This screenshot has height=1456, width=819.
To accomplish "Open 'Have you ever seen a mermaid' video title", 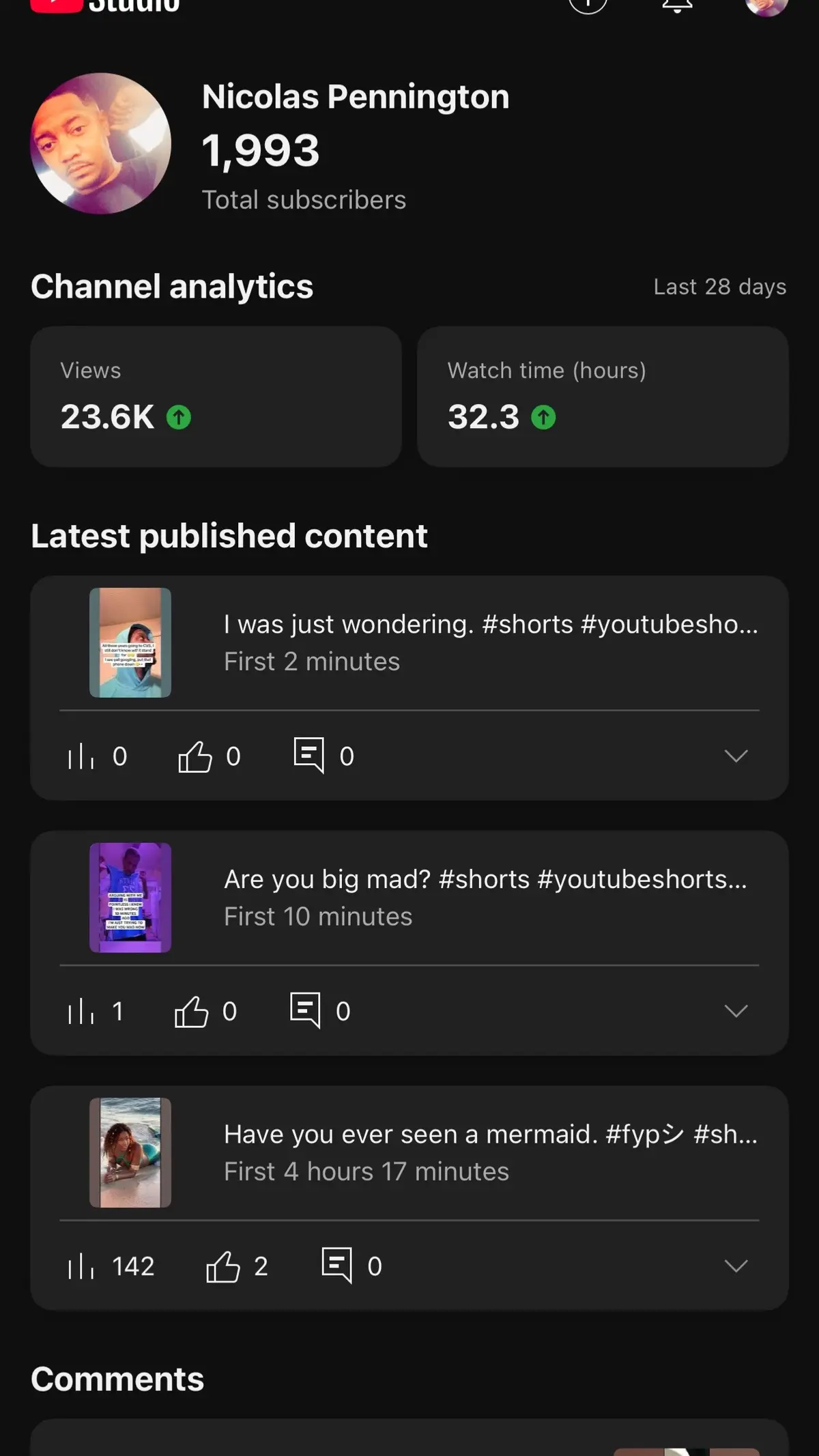I will point(491,1134).
